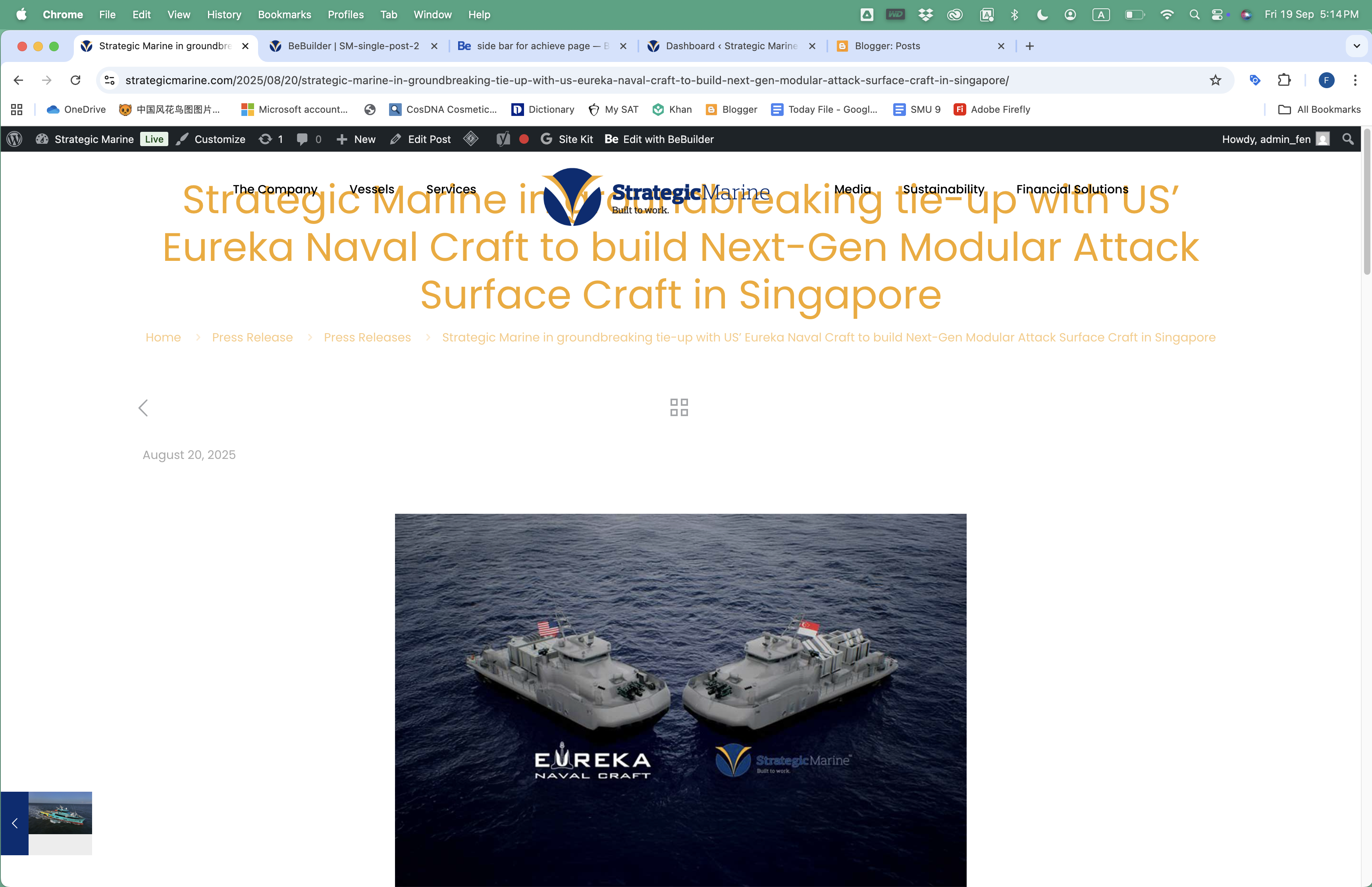Click the previous post vessel thumbnail
Image resolution: width=1372 pixels, height=887 pixels.
(x=60, y=813)
